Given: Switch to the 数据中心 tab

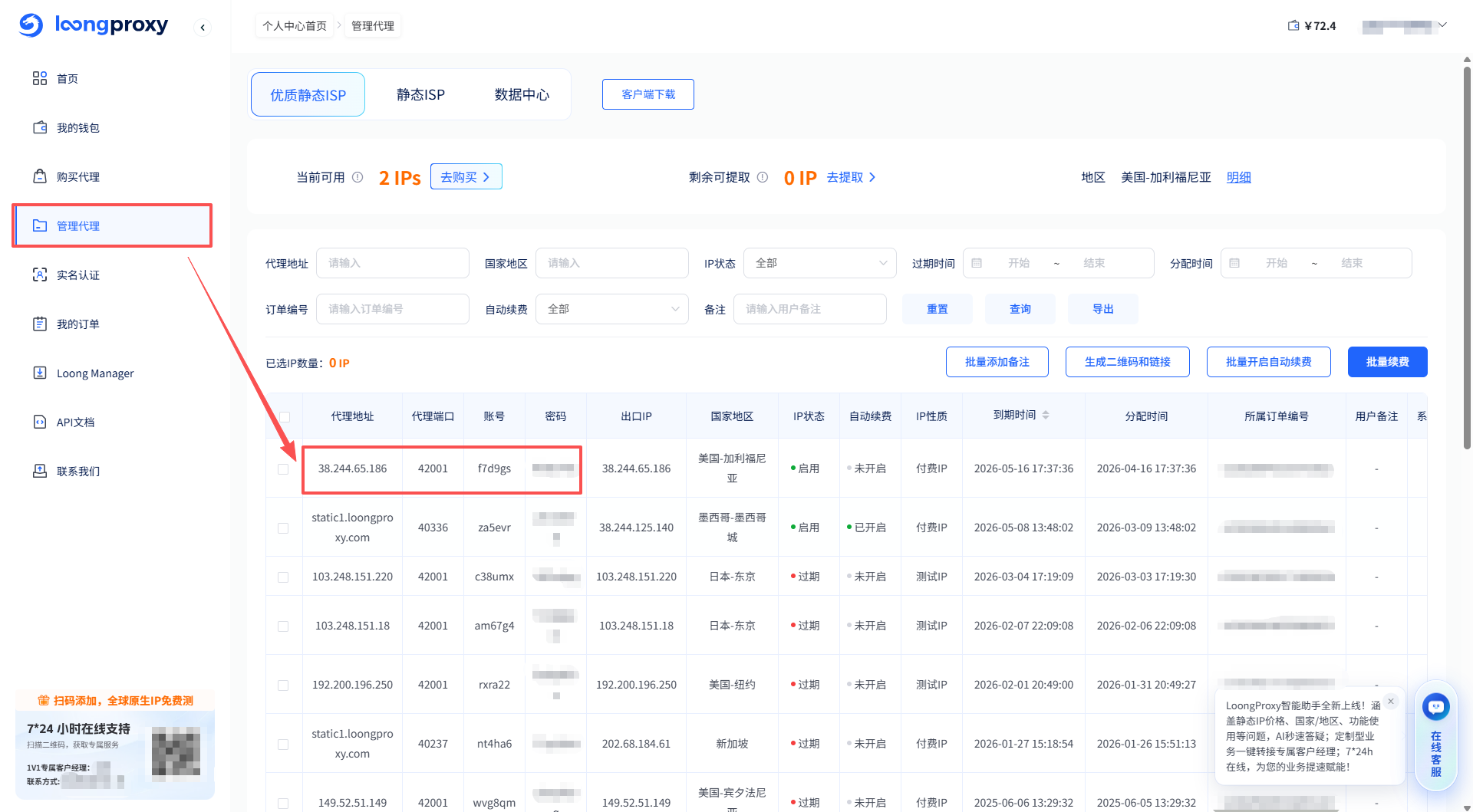Looking at the screenshot, I should (522, 94).
